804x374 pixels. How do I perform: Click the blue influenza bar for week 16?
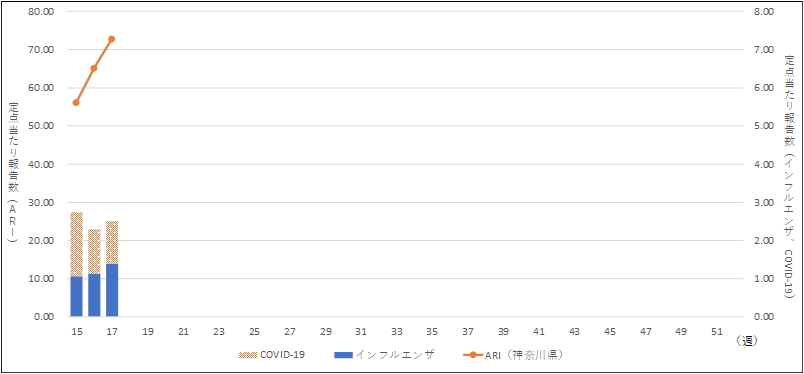pos(94,295)
